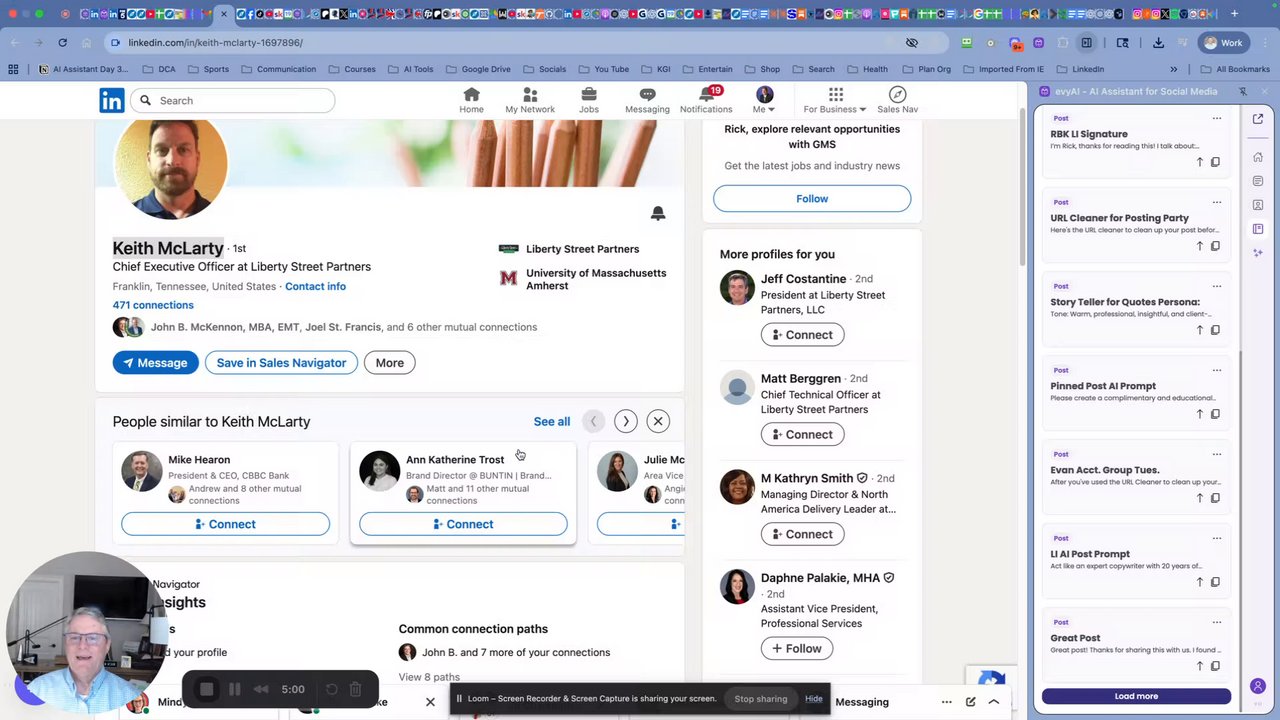Click the LinkedIn search field
Screen dimensions: 1280x720
[232, 100]
